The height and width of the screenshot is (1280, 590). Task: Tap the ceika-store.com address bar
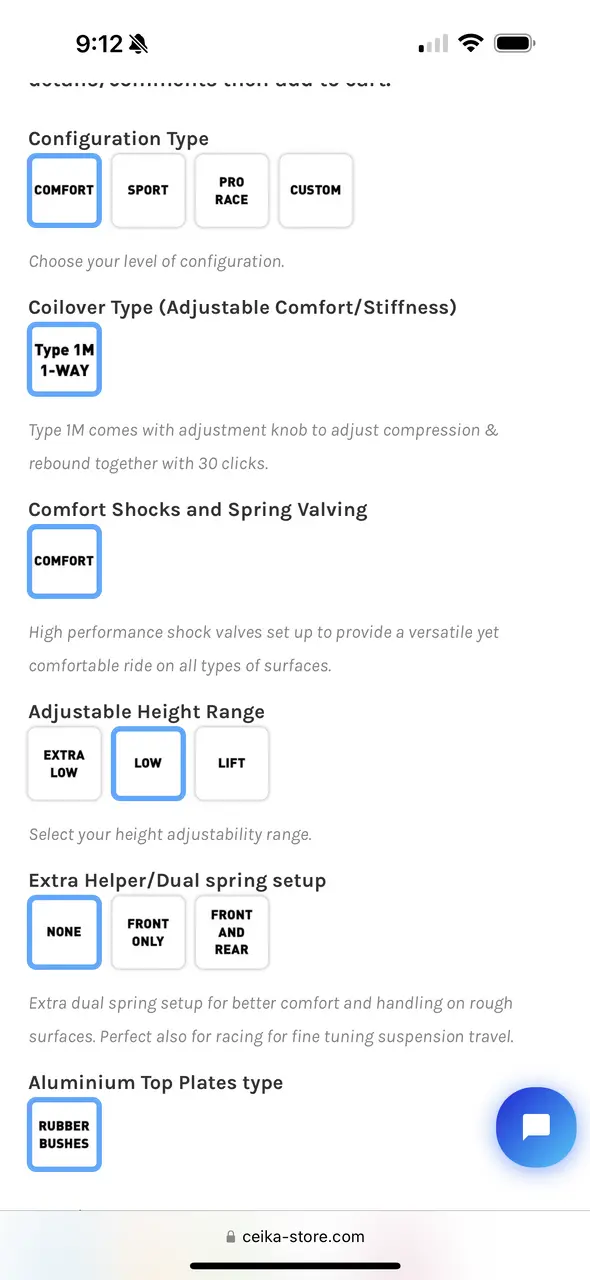[295, 1237]
